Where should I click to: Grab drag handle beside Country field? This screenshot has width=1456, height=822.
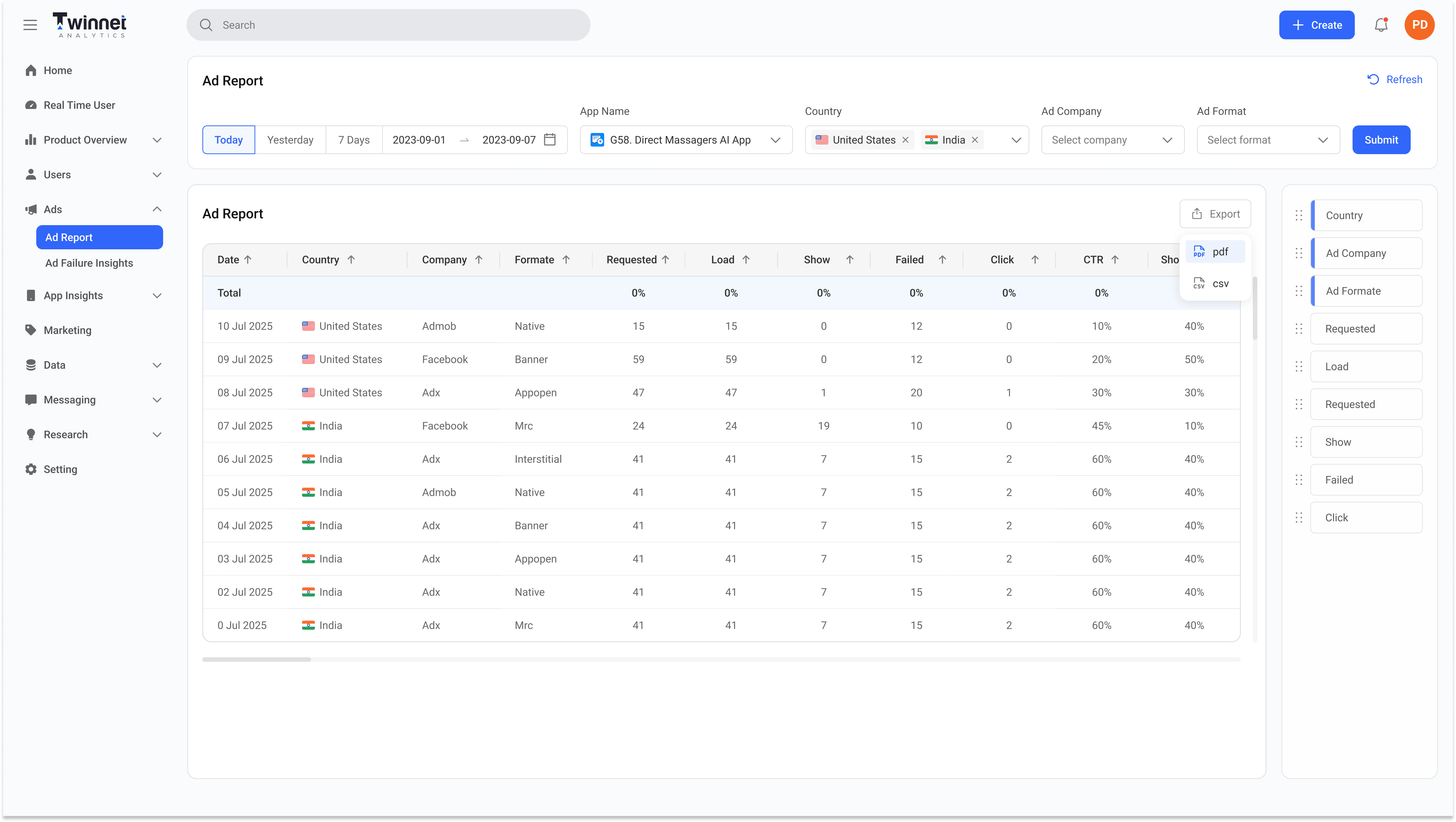pyautogui.click(x=1299, y=215)
